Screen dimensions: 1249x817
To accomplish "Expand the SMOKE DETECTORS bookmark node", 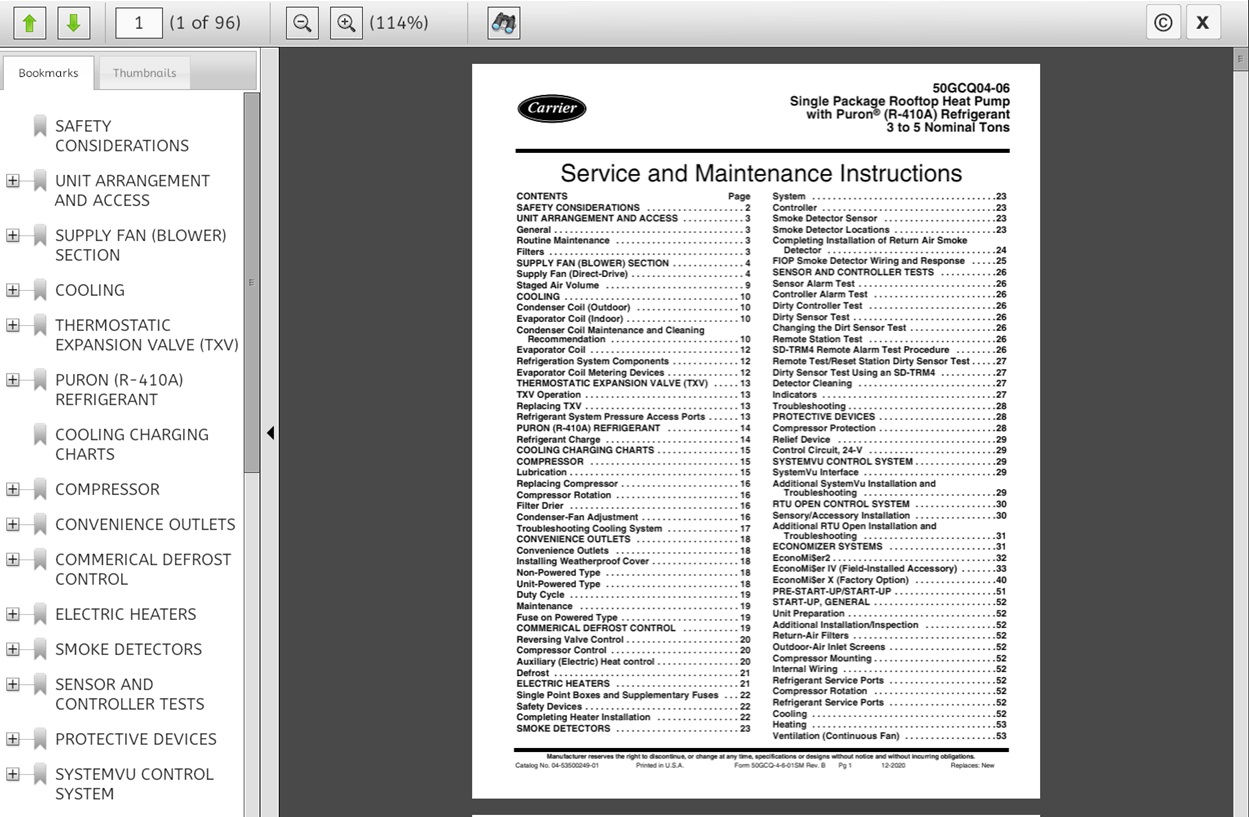I will (13, 649).
